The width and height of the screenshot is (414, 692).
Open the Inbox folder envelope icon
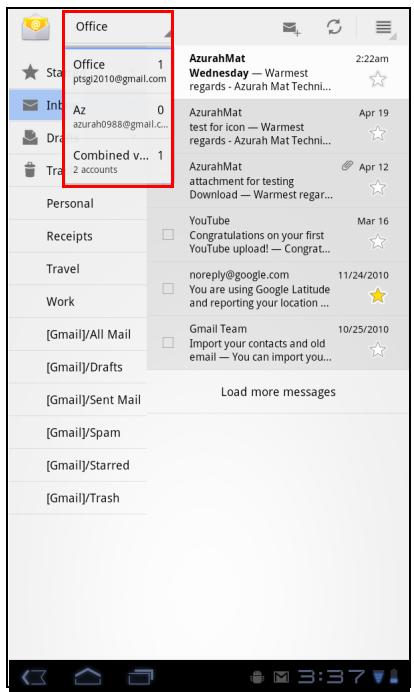[30, 105]
